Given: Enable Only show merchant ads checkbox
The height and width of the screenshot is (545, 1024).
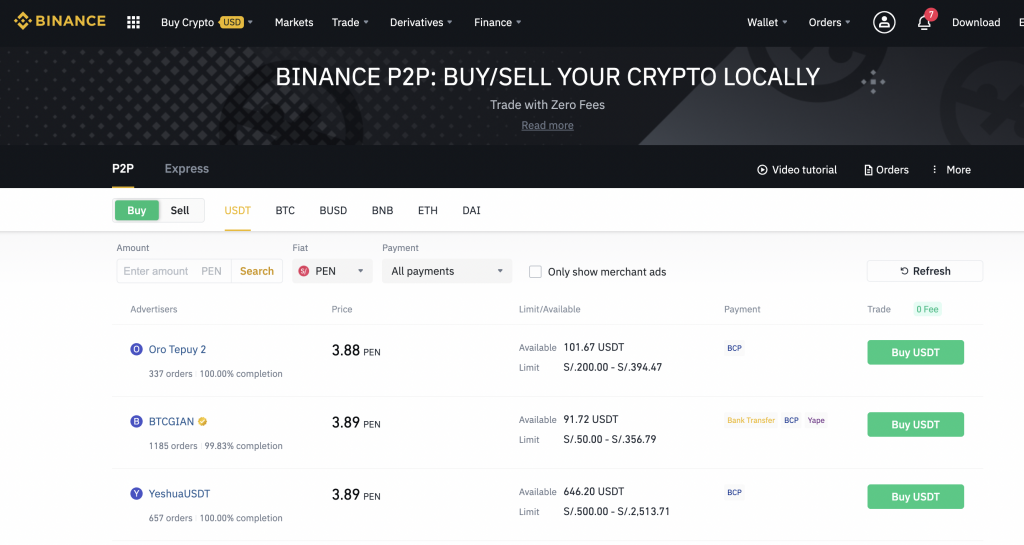Looking at the screenshot, I should point(535,272).
